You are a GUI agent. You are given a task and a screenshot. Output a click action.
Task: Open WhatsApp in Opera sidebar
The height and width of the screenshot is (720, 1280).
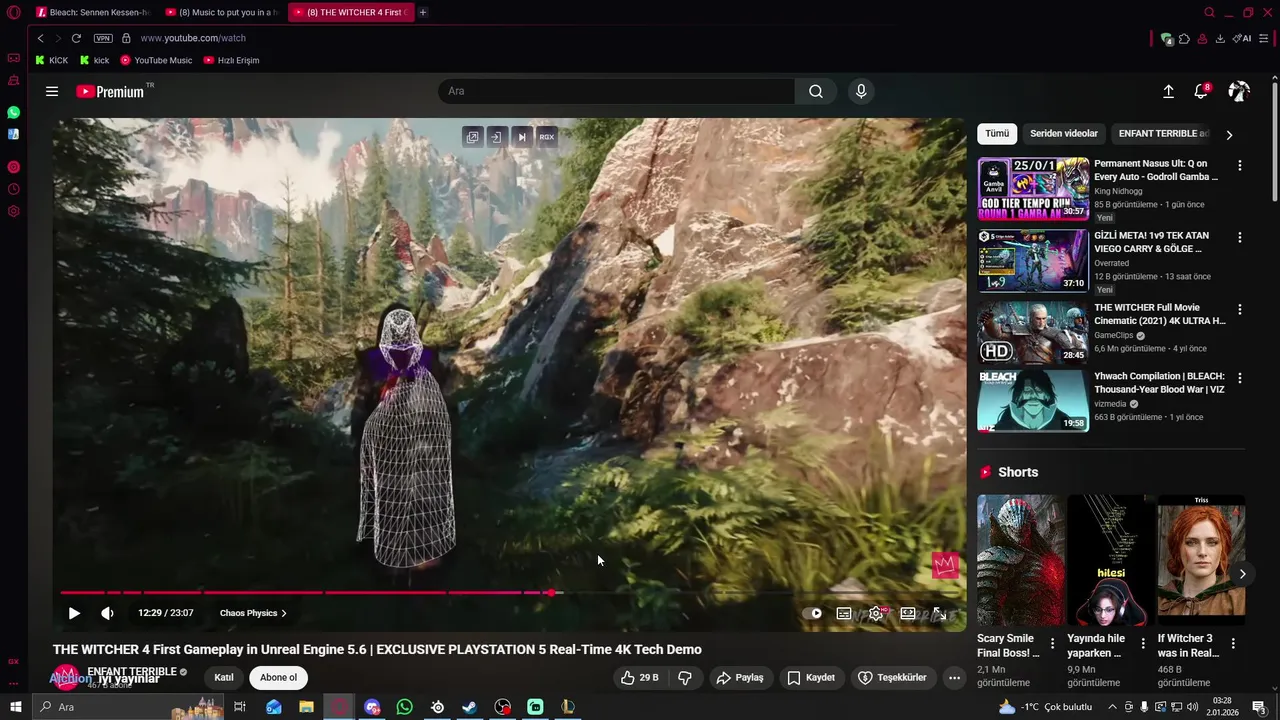click(14, 113)
